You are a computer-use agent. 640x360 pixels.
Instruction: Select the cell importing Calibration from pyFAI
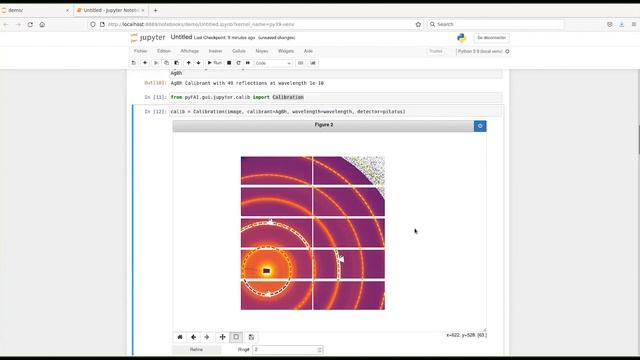pyautogui.click(x=336, y=97)
